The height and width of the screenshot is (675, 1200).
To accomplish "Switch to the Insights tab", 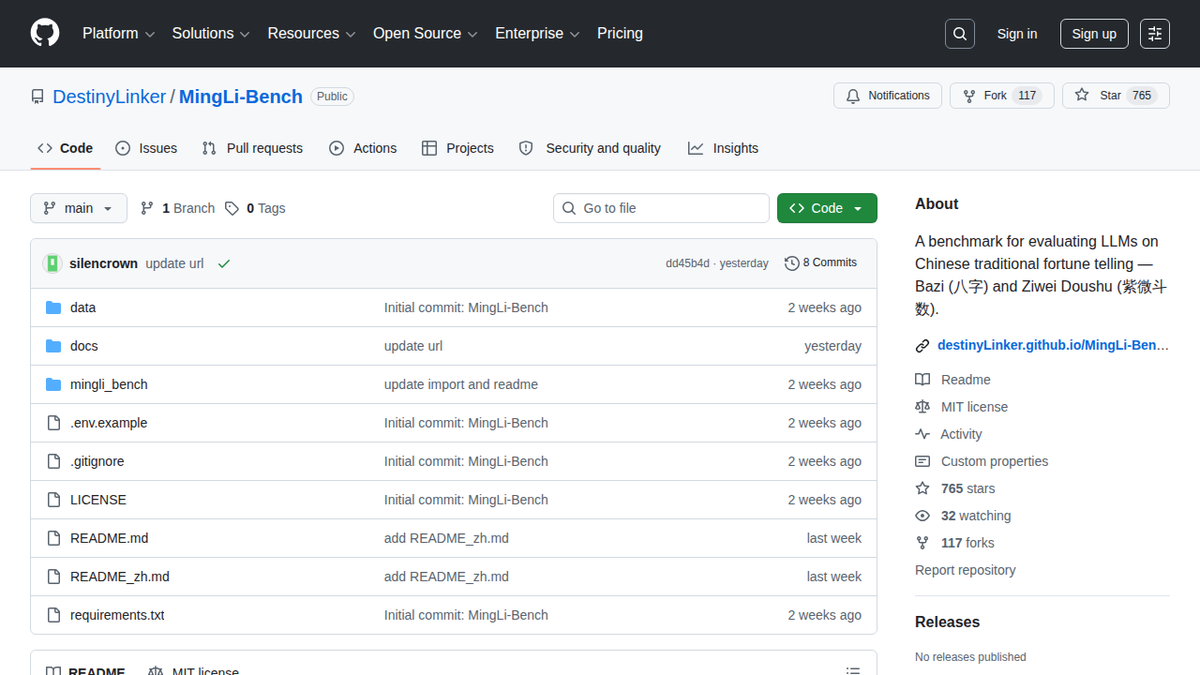I will (723, 148).
